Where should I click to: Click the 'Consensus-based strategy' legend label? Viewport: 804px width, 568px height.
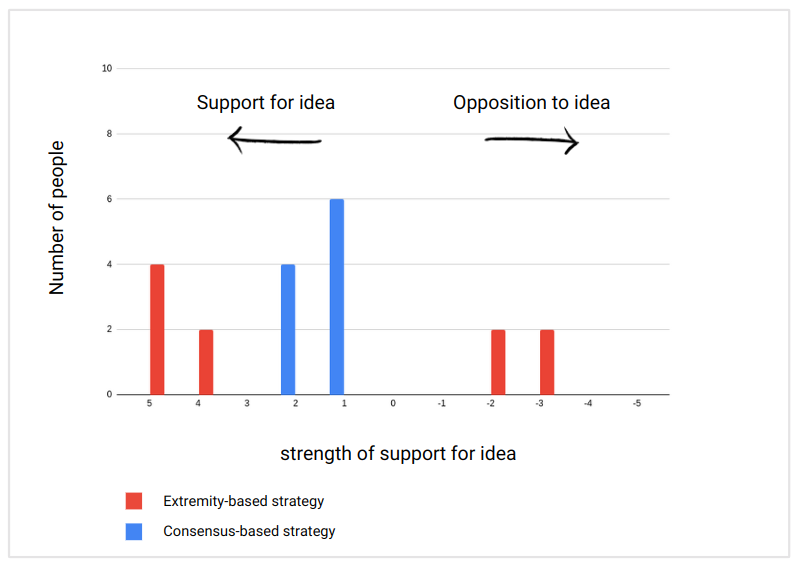249,531
